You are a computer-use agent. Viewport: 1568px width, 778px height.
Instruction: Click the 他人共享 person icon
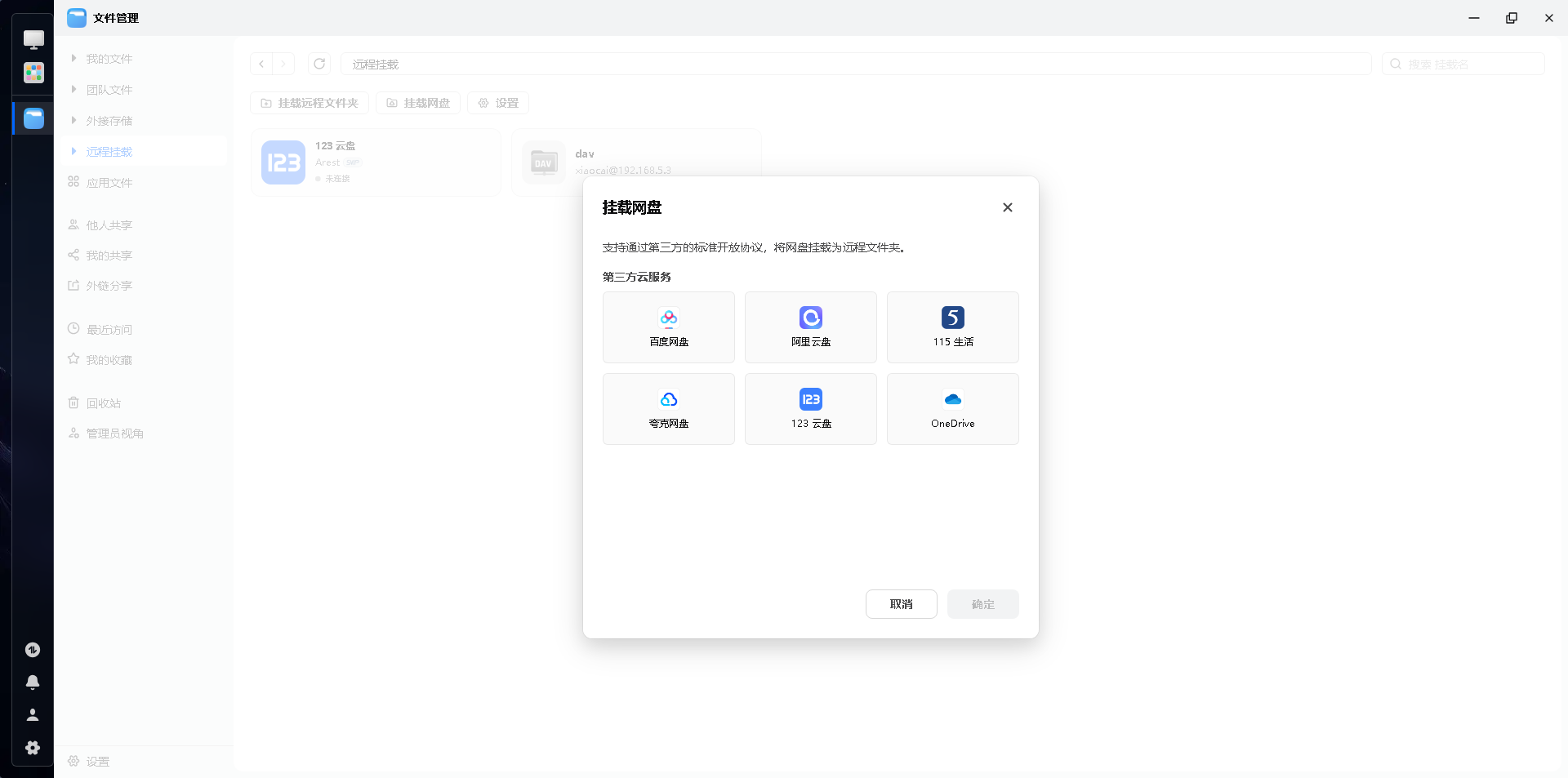tap(73, 225)
